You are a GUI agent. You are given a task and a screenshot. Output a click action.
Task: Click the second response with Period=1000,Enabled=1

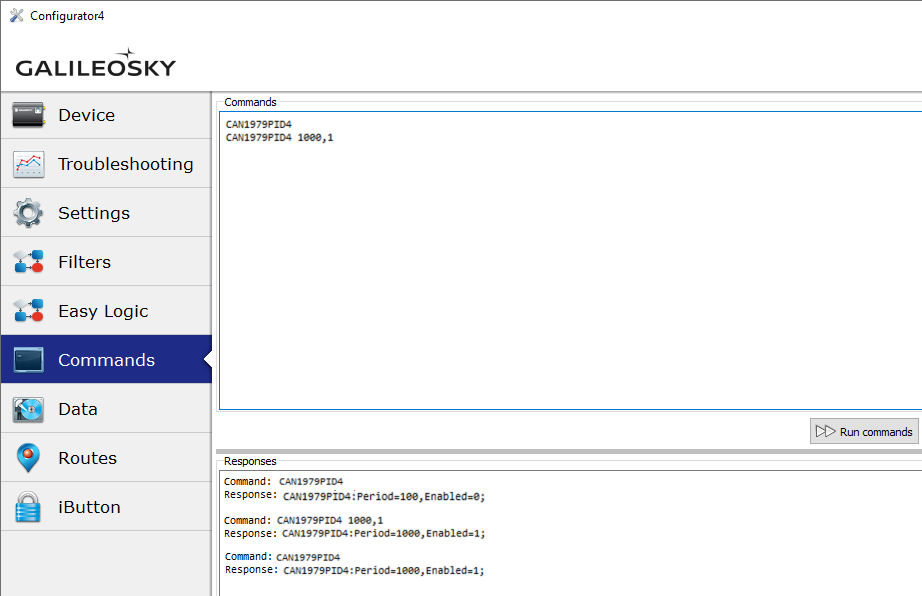384,534
